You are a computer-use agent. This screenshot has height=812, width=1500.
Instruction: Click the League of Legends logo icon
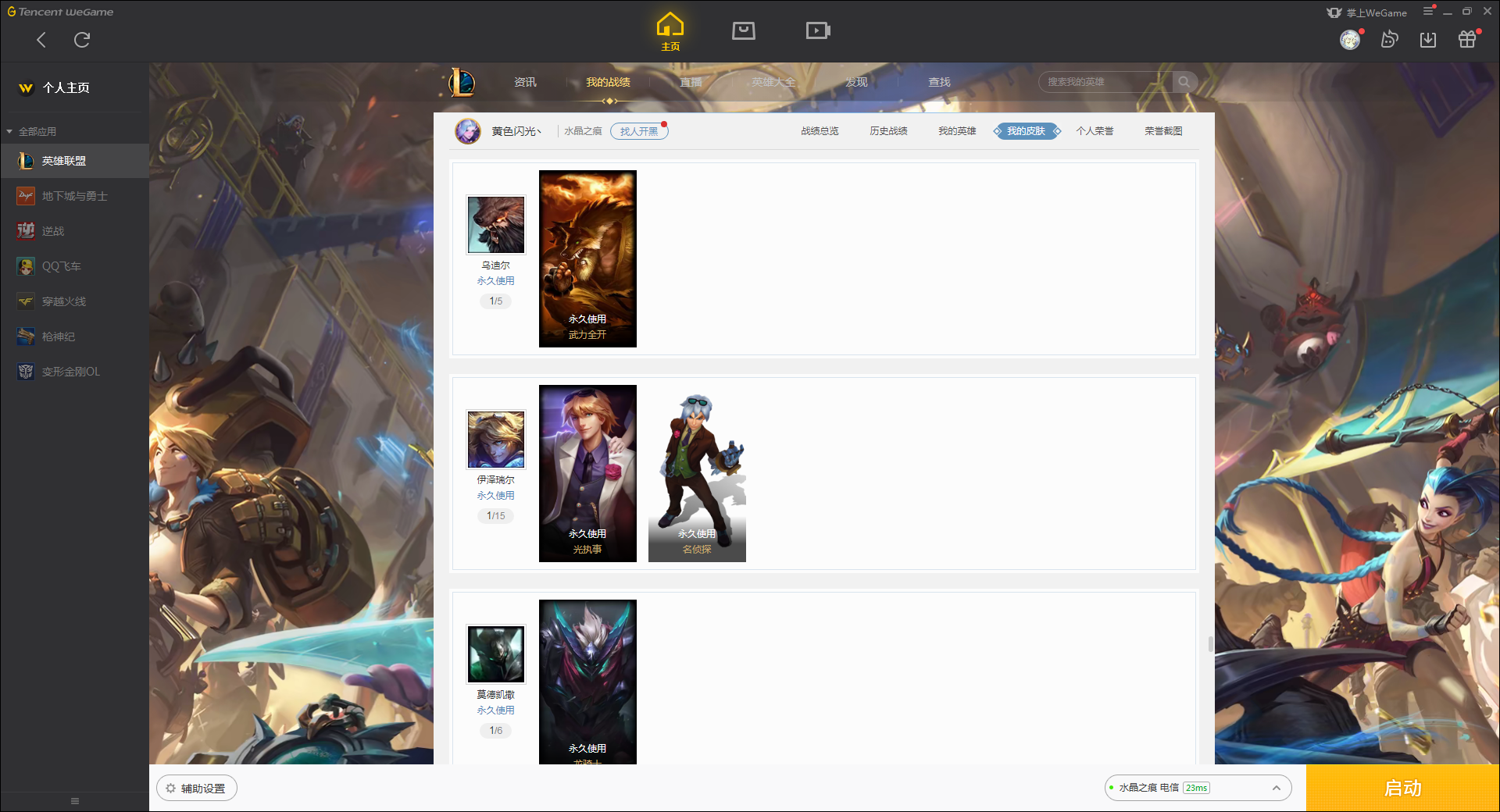(462, 82)
